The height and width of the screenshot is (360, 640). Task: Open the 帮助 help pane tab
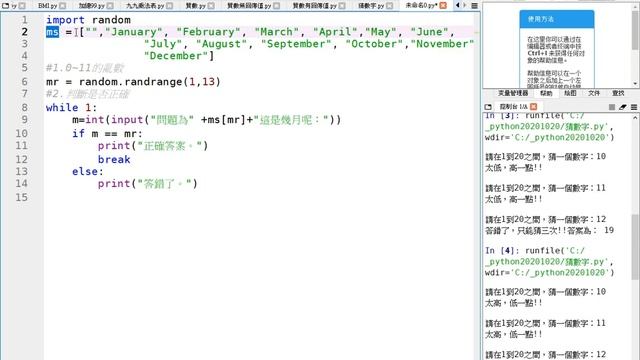coord(546,93)
